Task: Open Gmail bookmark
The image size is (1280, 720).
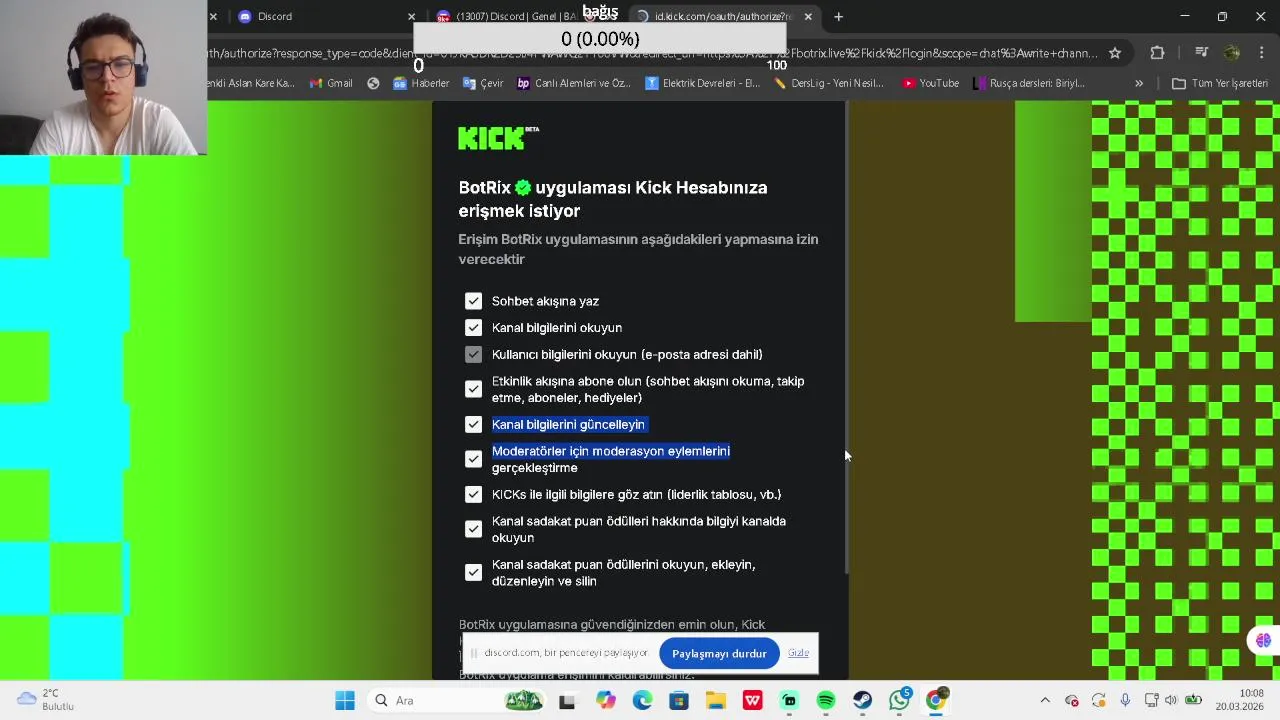Action: pos(331,83)
